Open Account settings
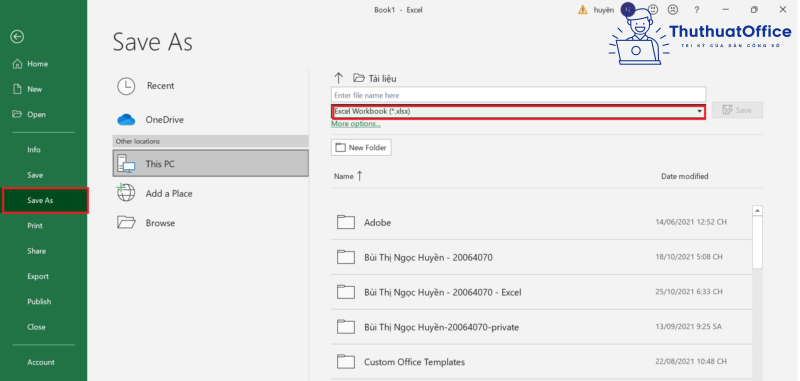This screenshot has height=381, width=800. [x=41, y=362]
